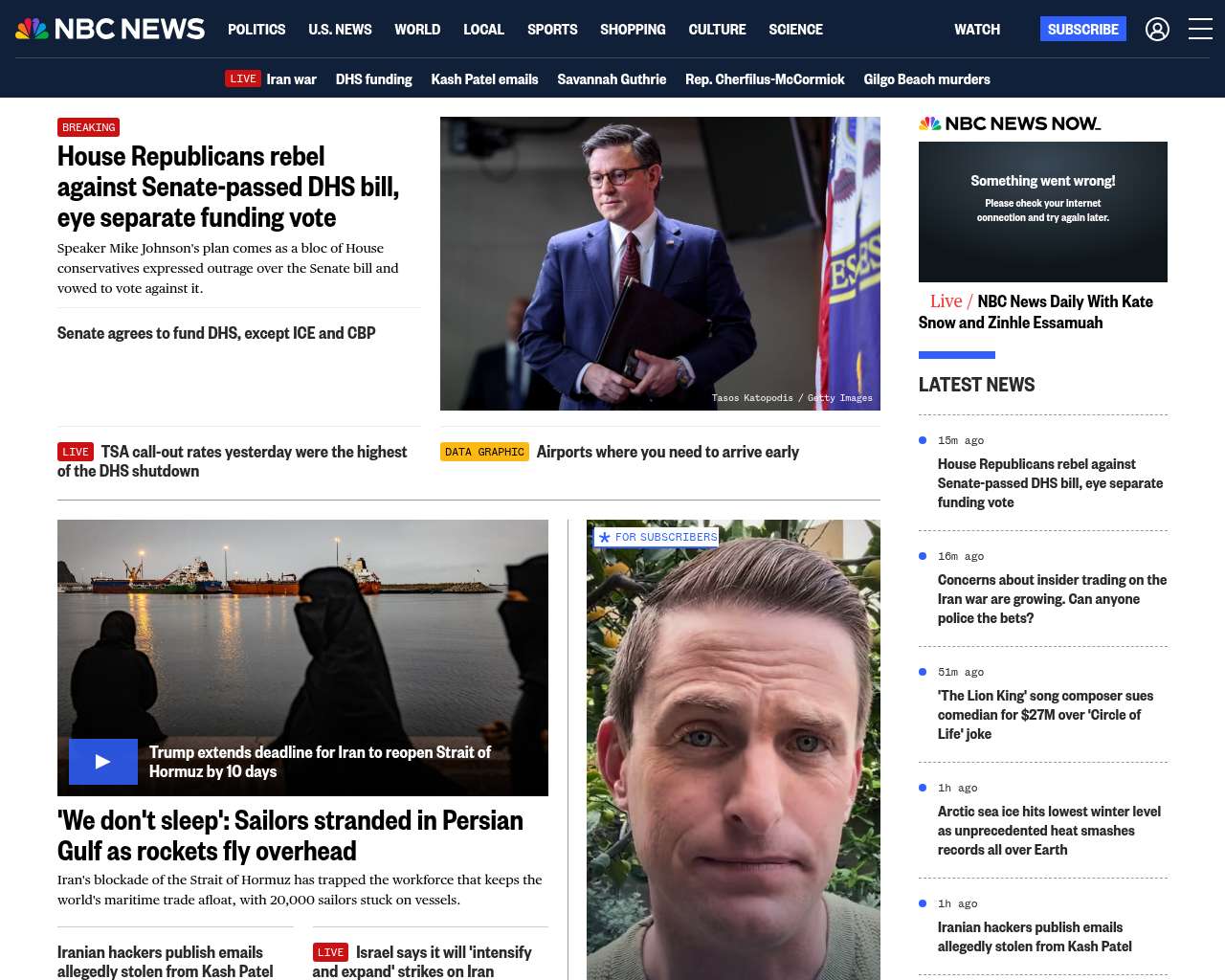Open the Savannah Guthrie topic
1225x980 pixels.
pyautogui.click(x=612, y=79)
